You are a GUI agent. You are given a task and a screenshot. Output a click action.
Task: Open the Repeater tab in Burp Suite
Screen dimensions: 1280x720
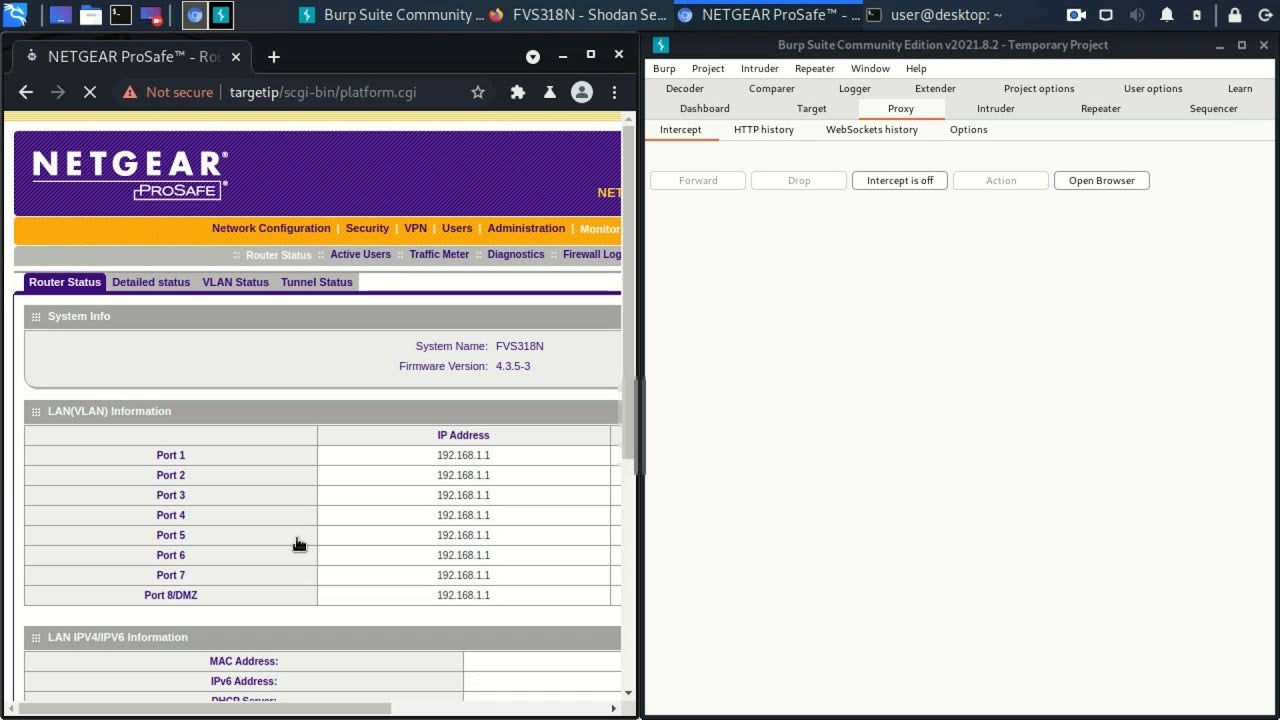click(1100, 109)
